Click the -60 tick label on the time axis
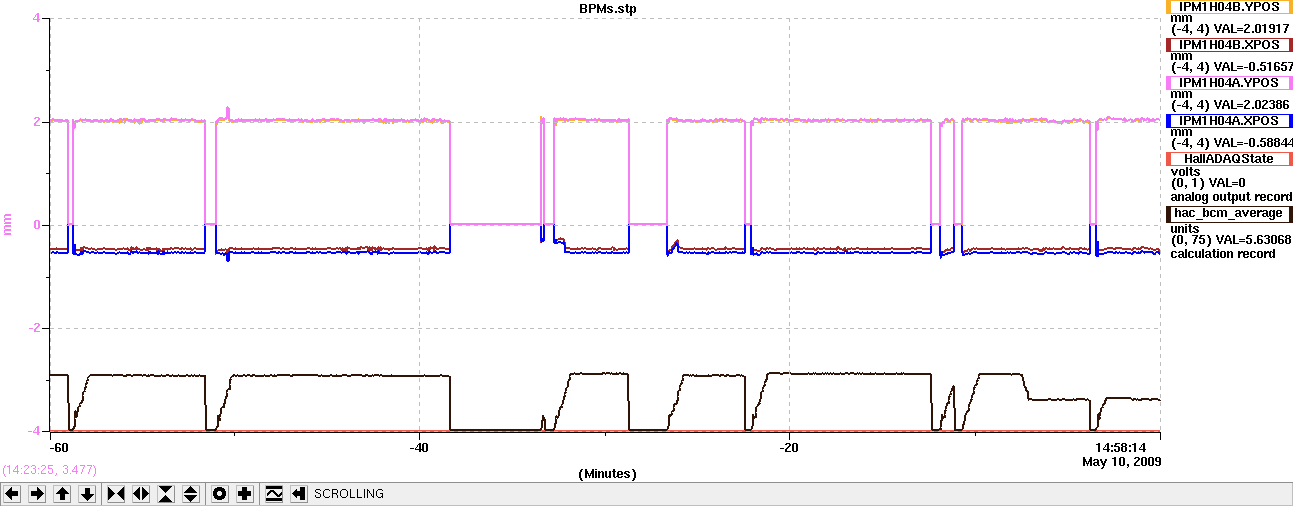Viewport: 1293px width, 506px height. tap(59, 447)
